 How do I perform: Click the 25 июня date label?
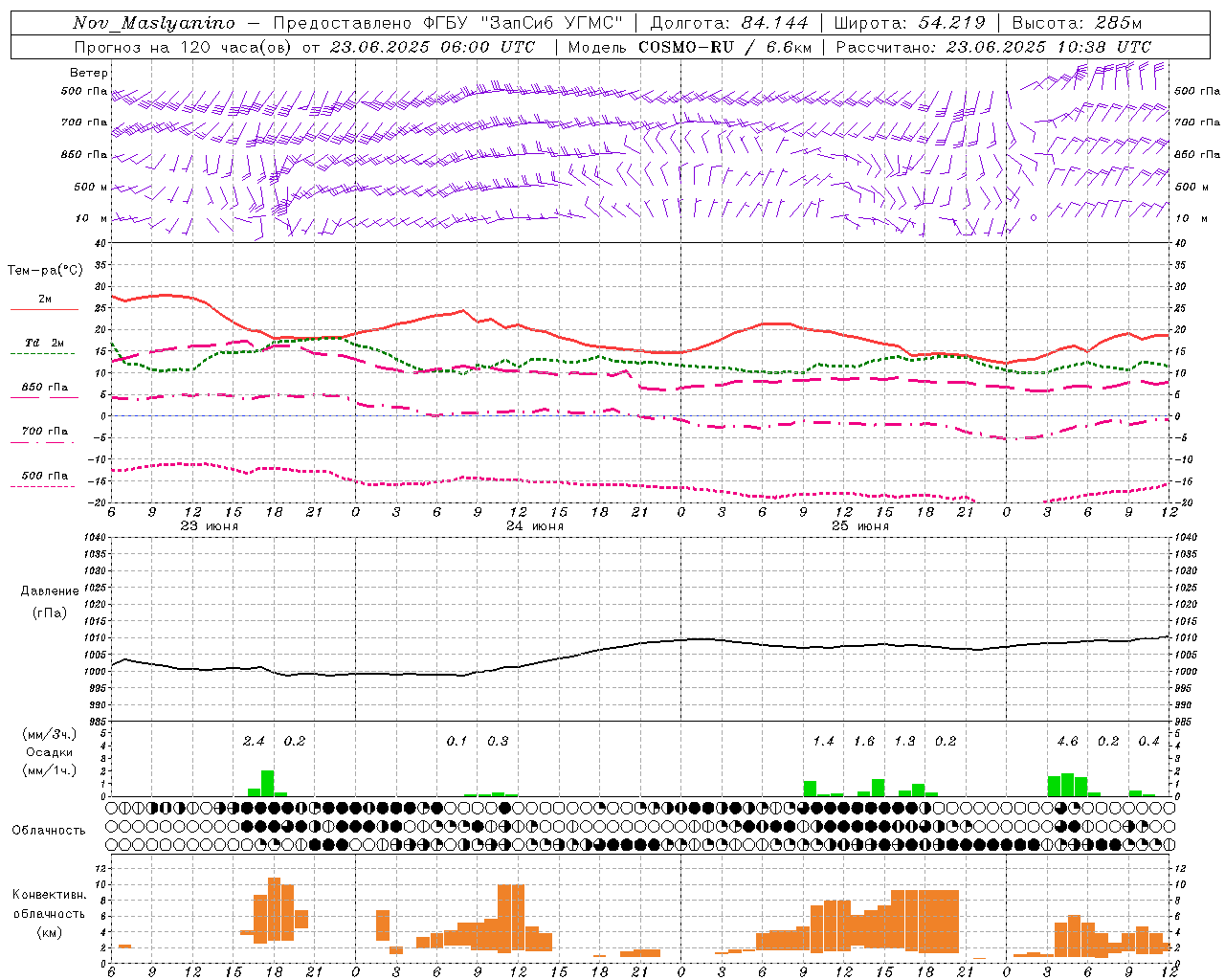[859, 526]
